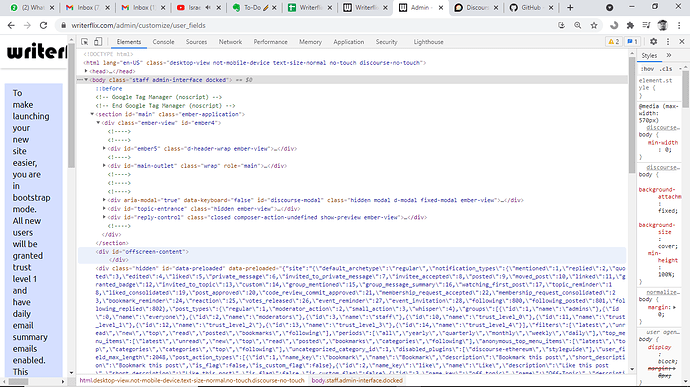
Task: Close the Admin browser tab
Action: (x=441, y=7)
